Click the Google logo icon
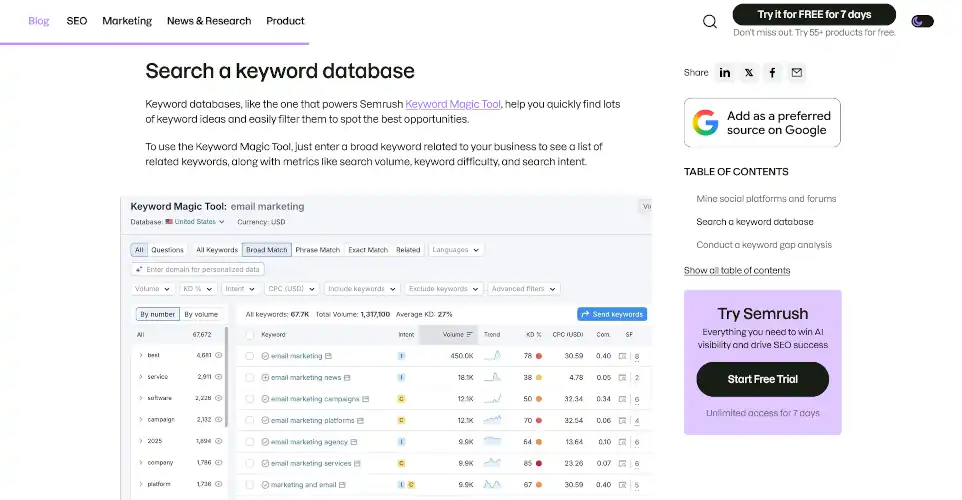 [x=706, y=123]
